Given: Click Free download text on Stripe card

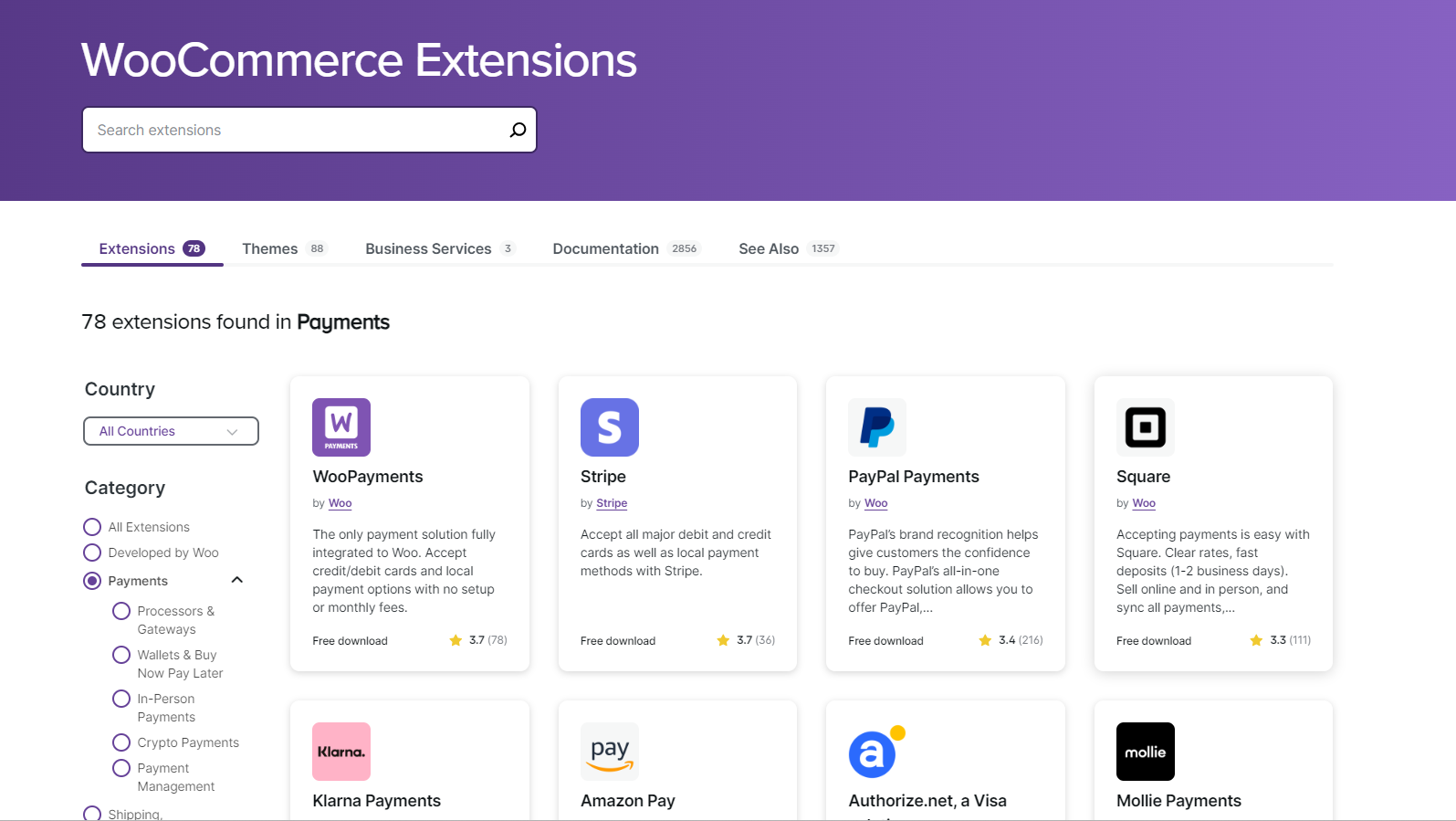Looking at the screenshot, I should (618, 641).
